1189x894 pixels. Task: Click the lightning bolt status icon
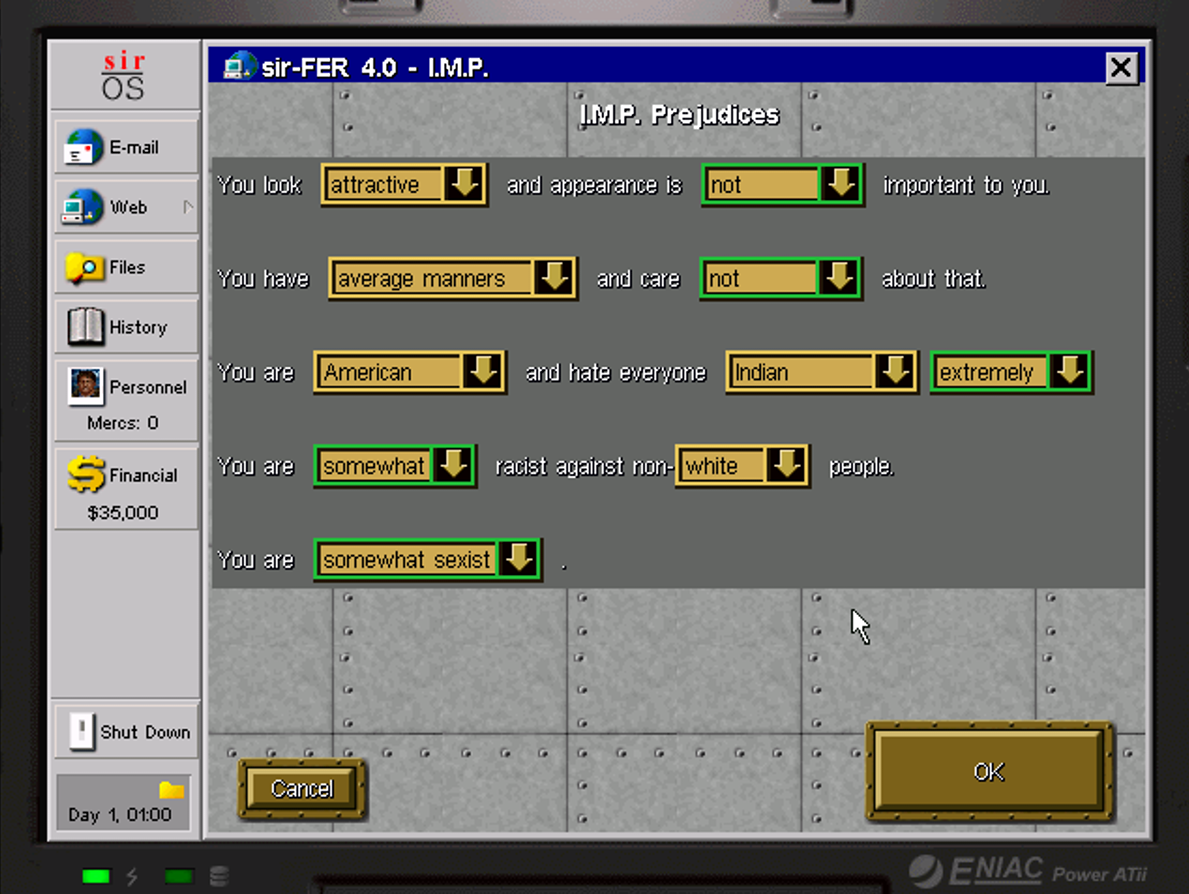point(132,877)
